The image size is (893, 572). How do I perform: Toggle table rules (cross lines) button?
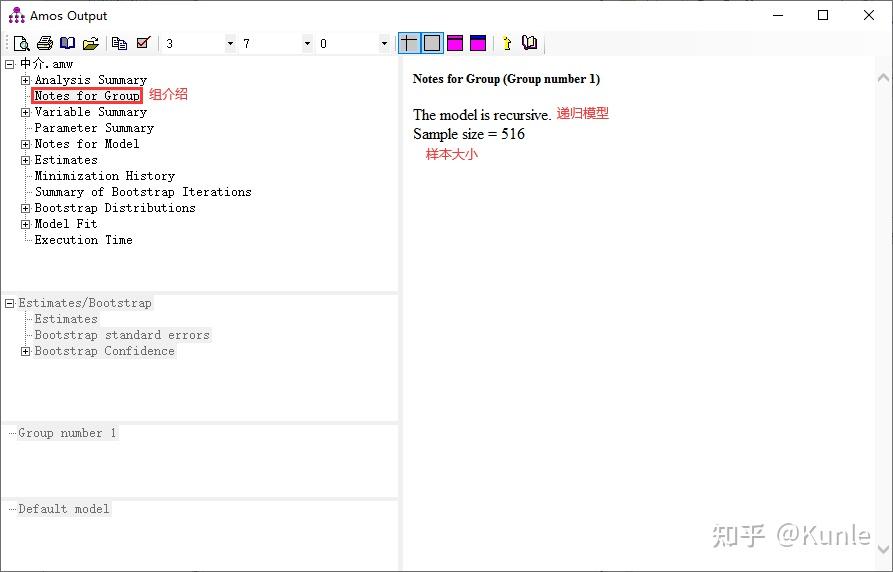[x=409, y=43]
